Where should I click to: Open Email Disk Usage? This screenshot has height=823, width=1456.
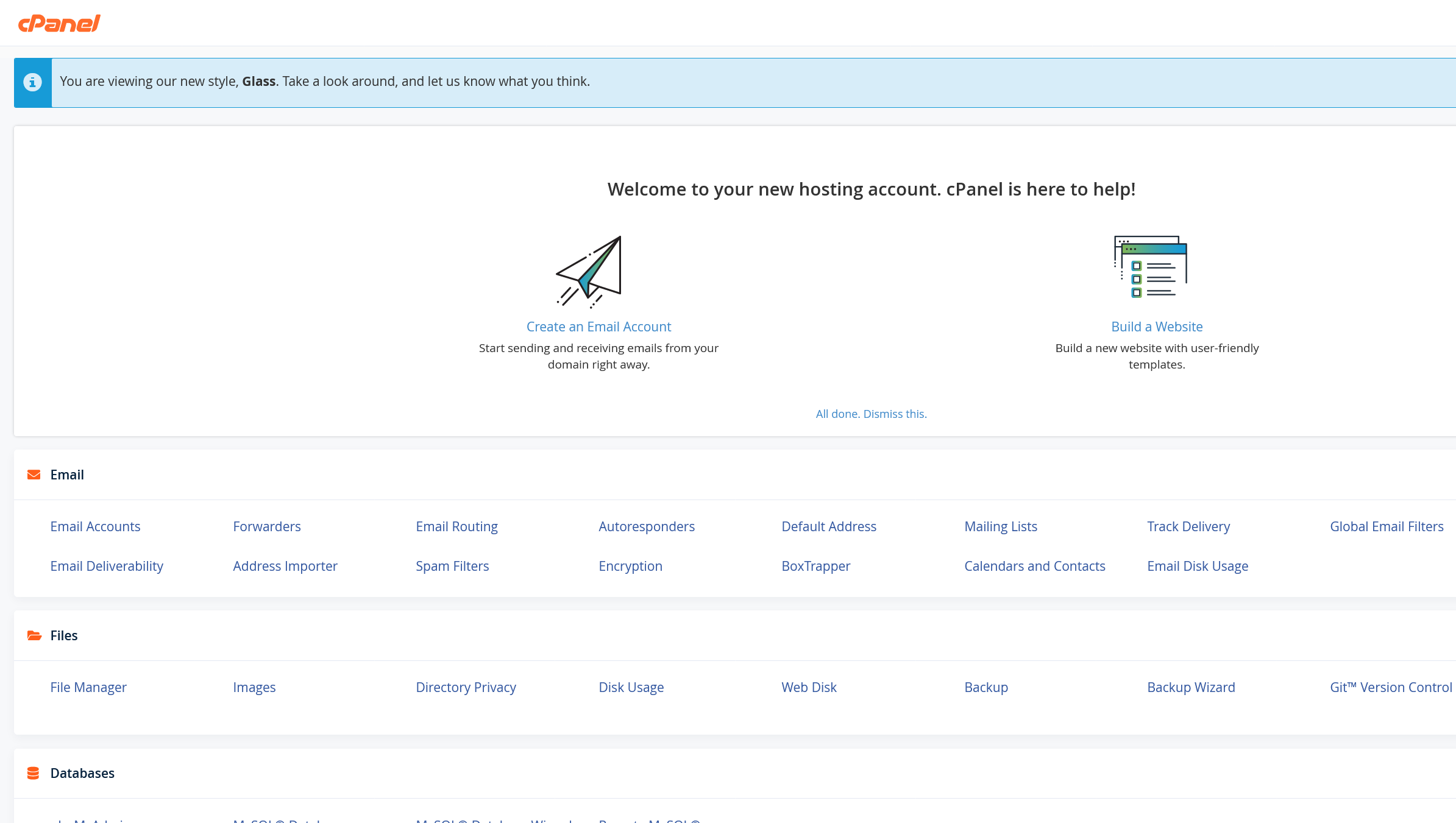pos(1198,566)
